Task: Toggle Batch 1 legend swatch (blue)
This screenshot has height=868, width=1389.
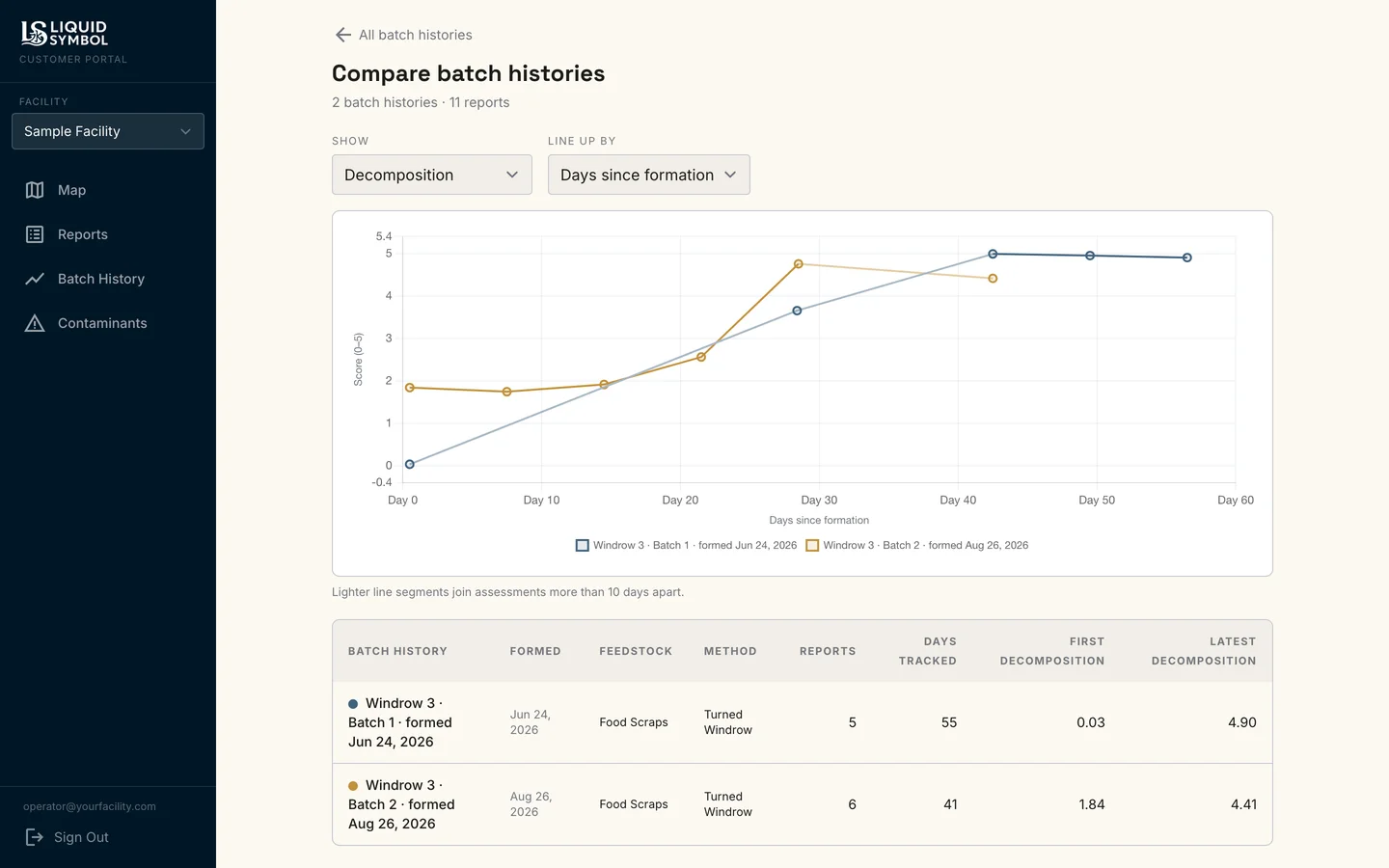Action: tap(582, 545)
